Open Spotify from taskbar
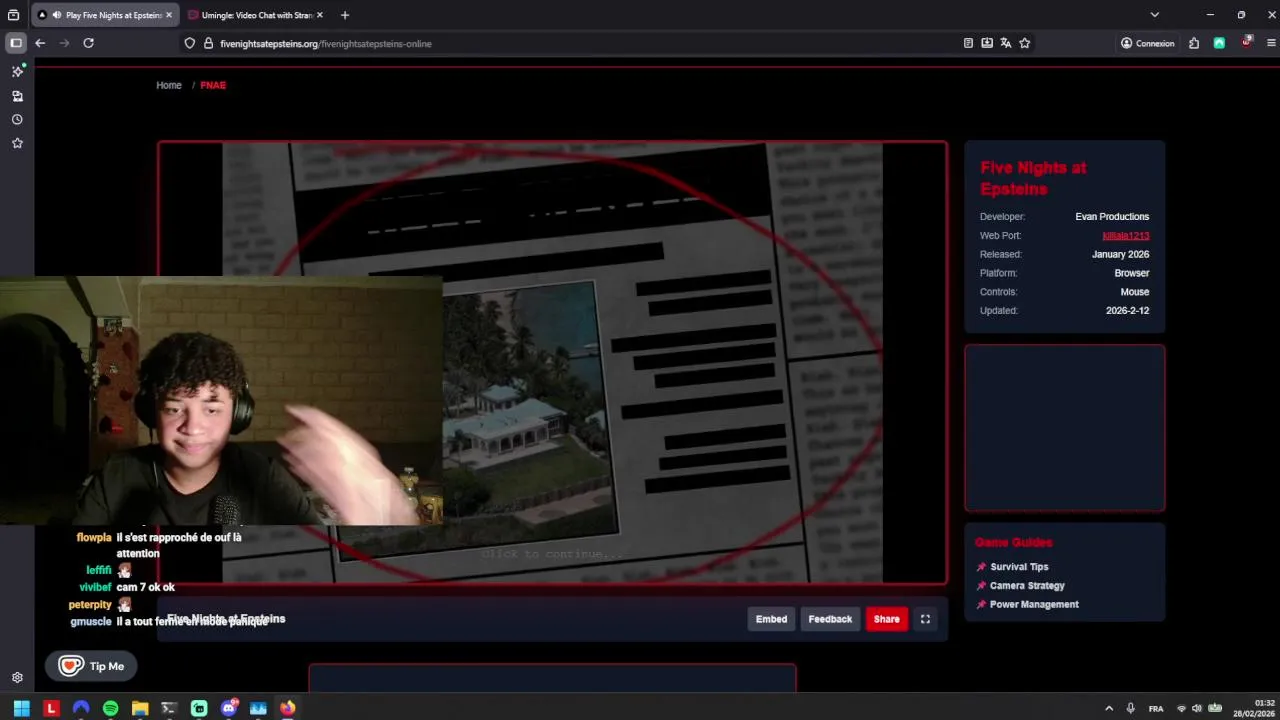This screenshot has height=720, width=1280. pos(110,708)
